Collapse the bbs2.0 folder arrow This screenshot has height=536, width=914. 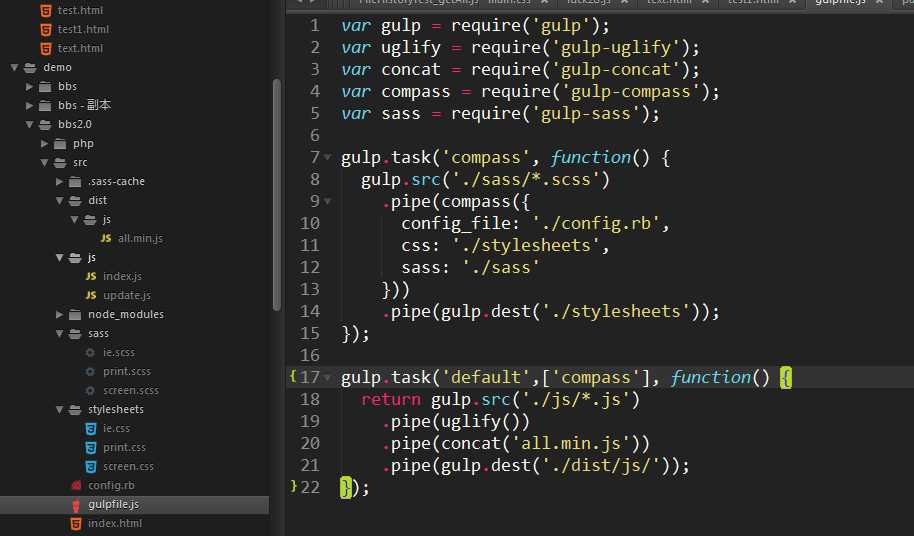[29, 125]
